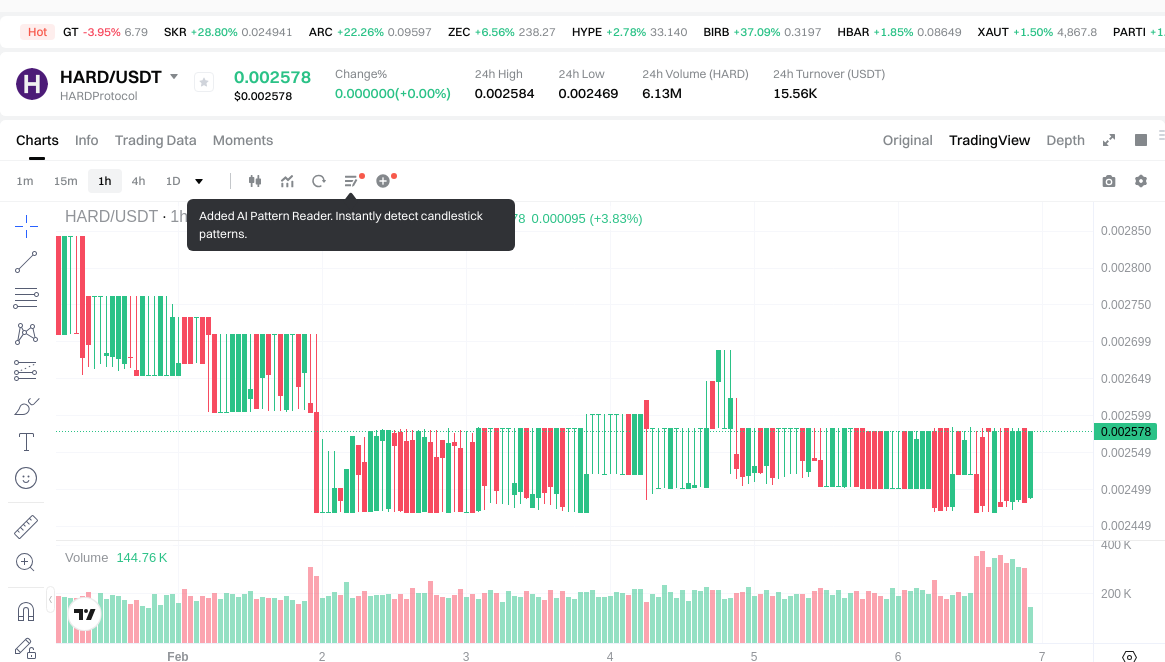The image size is (1165, 662).
Task: Choose the Fibonacci retracement tool
Action: (x=26, y=370)
